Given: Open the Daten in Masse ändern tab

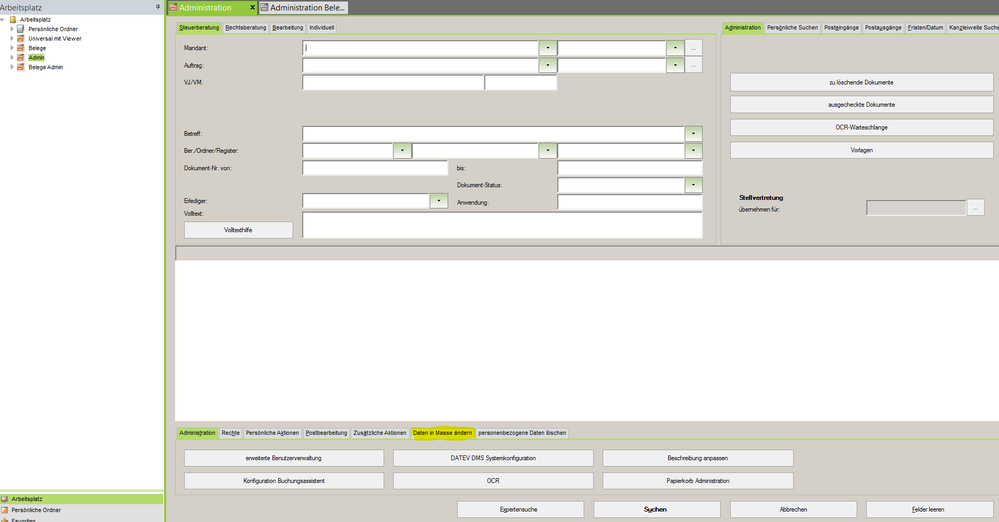Looking at the screenshot, I should (443, 433).
